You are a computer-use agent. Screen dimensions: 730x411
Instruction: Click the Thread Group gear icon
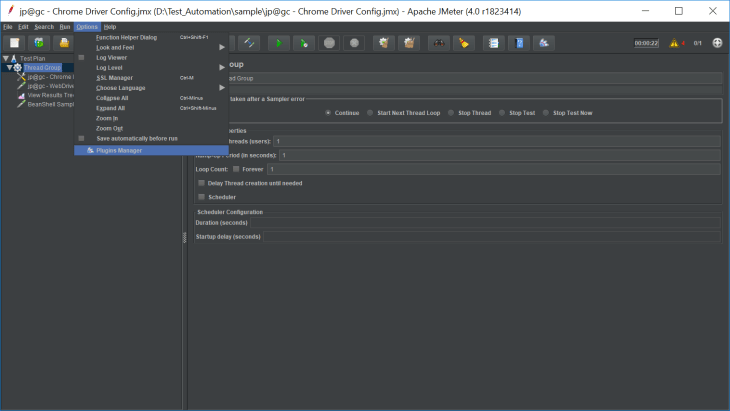click(x=18, y=67)
